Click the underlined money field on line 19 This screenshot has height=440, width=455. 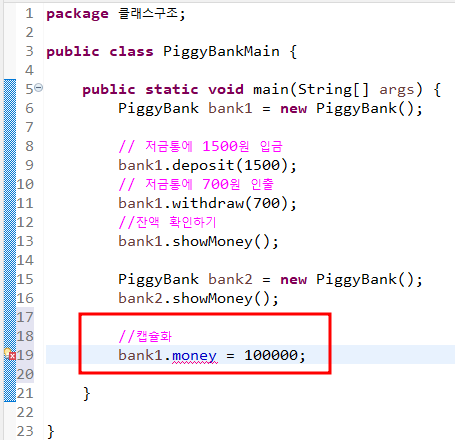pos(194,356)
